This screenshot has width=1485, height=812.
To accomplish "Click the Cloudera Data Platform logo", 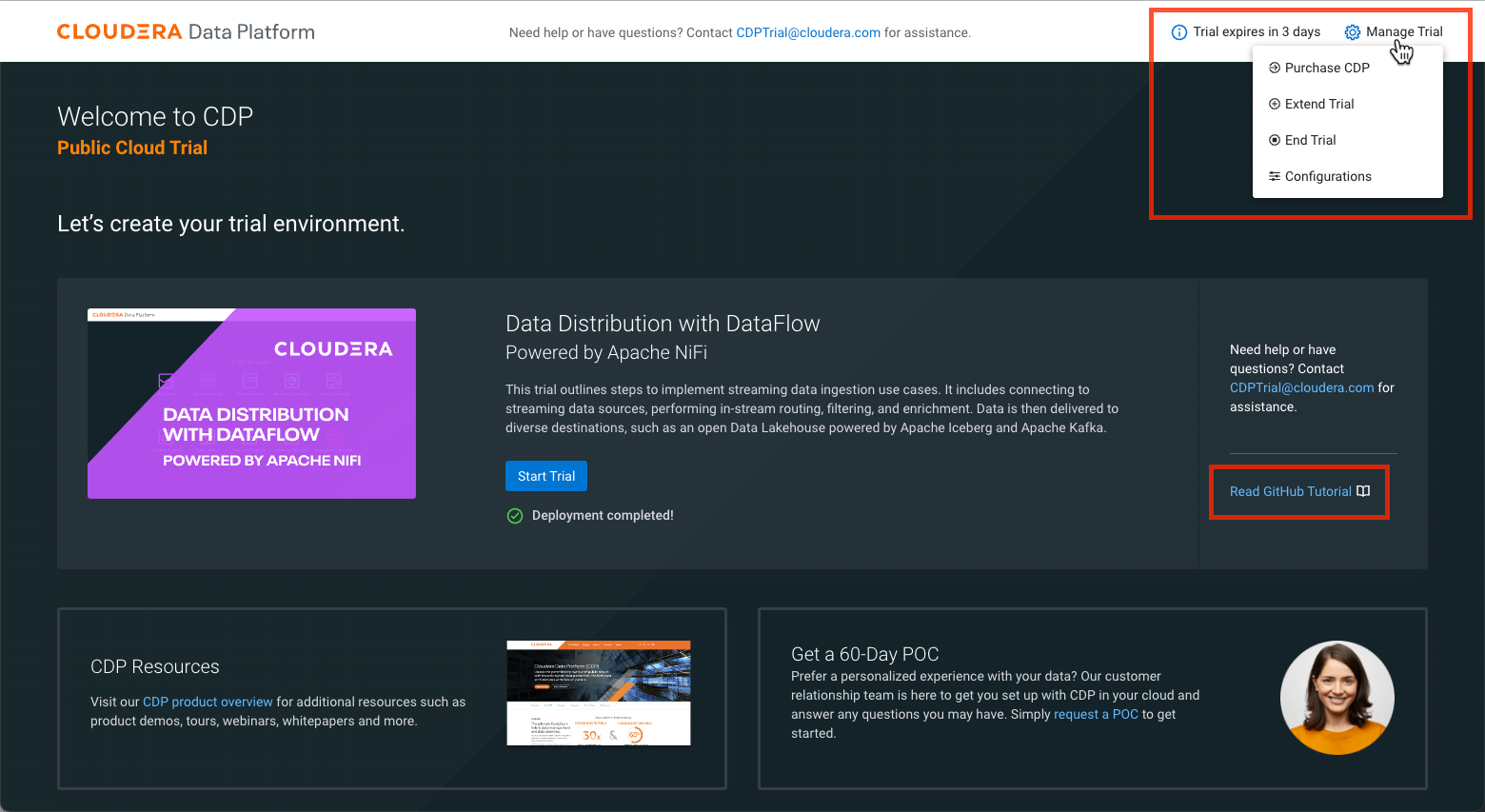I will tap(186, 31).
